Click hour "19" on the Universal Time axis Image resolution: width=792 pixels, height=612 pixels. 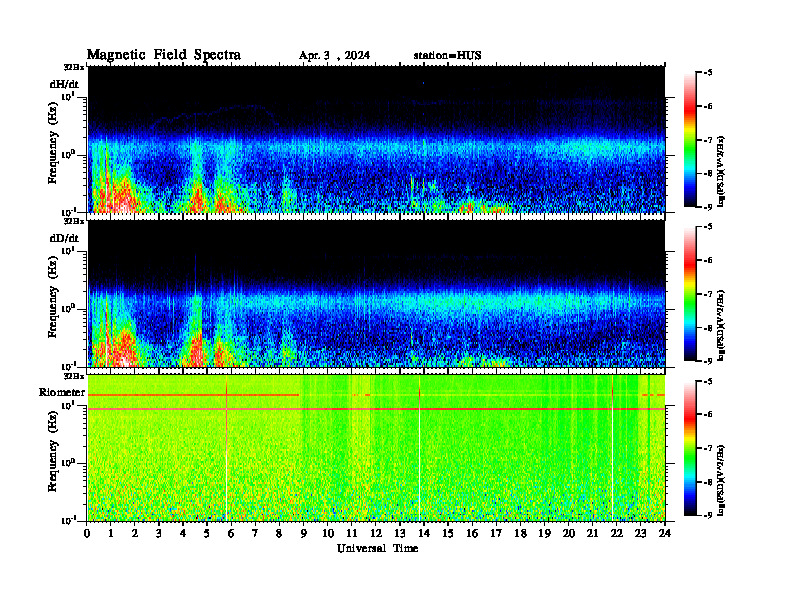(544, 533)
